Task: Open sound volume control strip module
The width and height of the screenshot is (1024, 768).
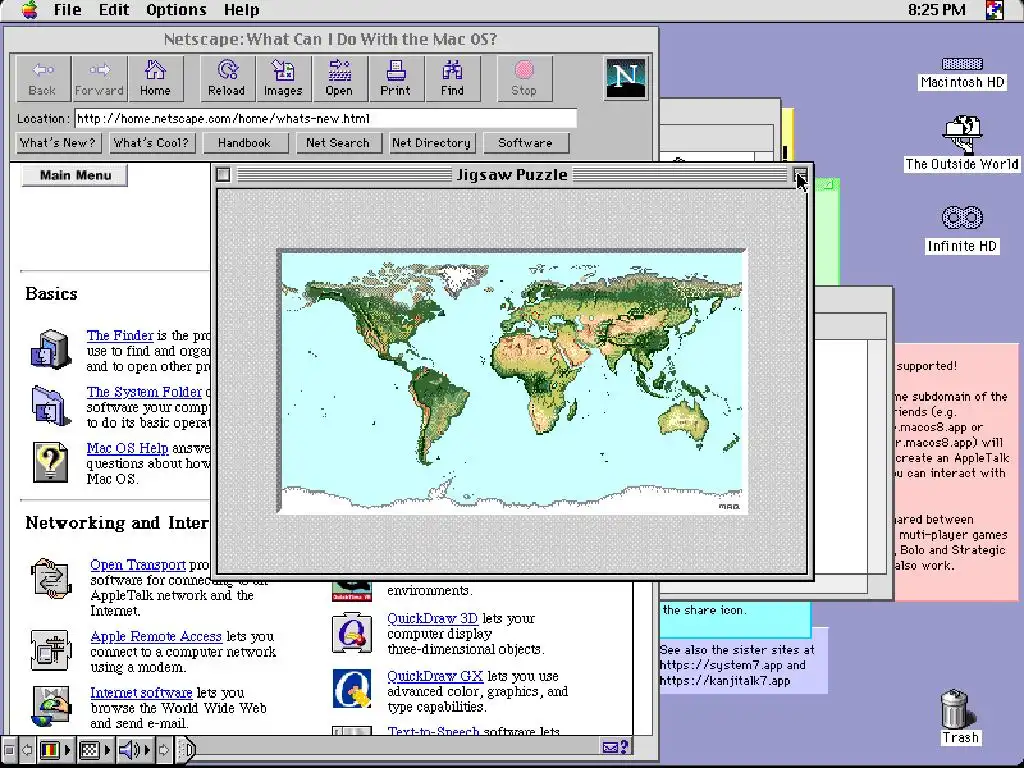Action: click(135, 750)
